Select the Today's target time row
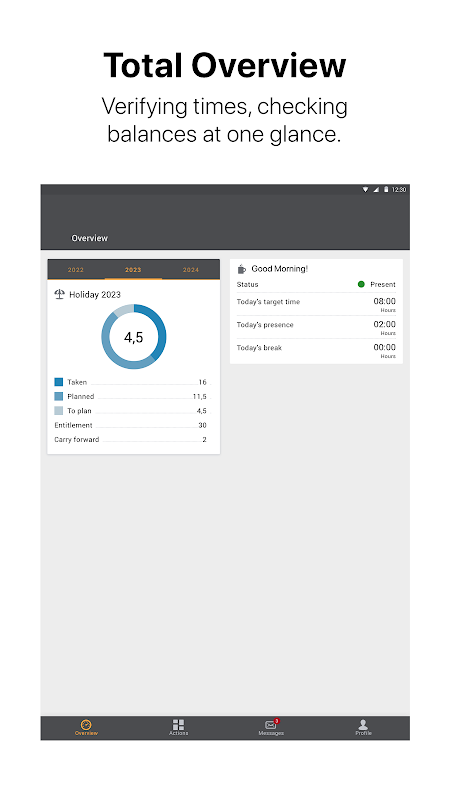The height and width of the screenshot is (800, 450). (316, 304)
